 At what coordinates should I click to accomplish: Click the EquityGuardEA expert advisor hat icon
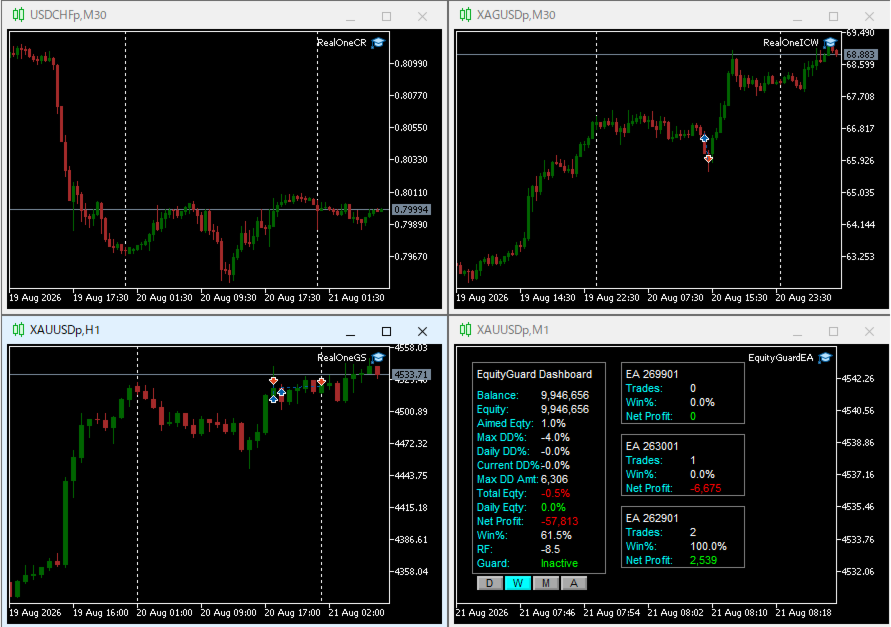pyautogui.click(x=825, y=358)
